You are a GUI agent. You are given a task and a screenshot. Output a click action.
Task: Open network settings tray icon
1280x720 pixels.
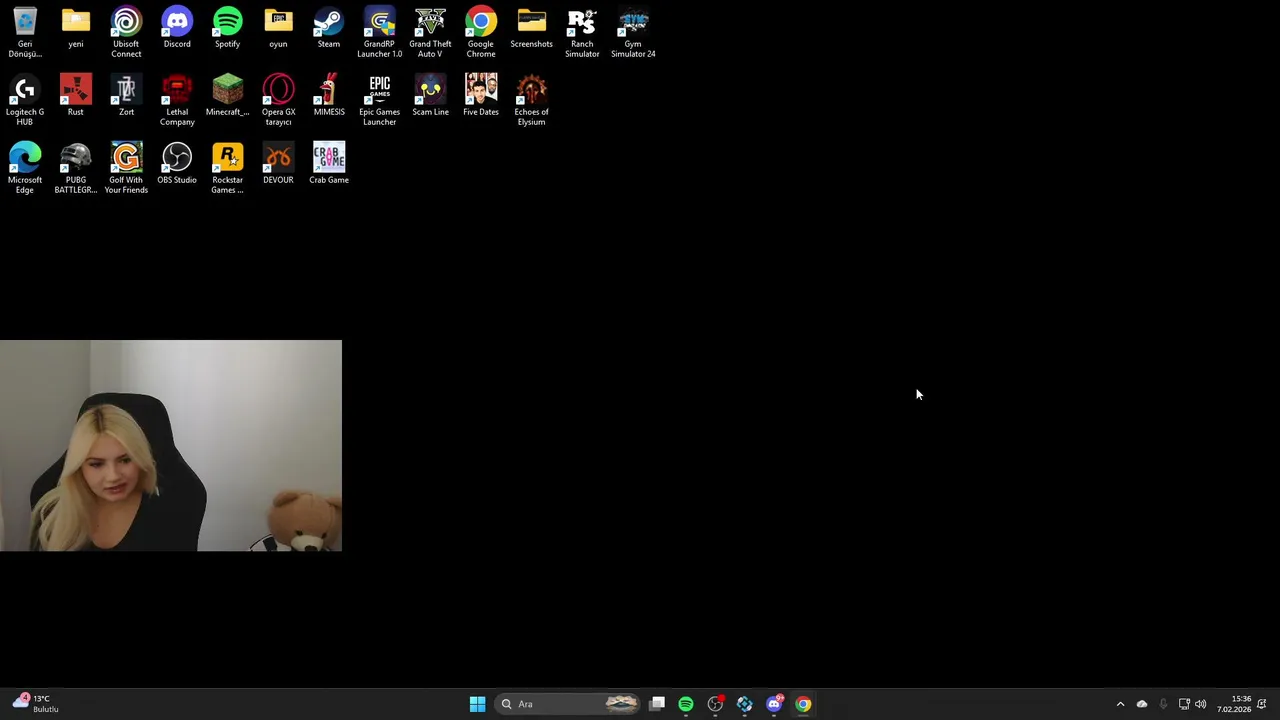(x=1184, y=704)
